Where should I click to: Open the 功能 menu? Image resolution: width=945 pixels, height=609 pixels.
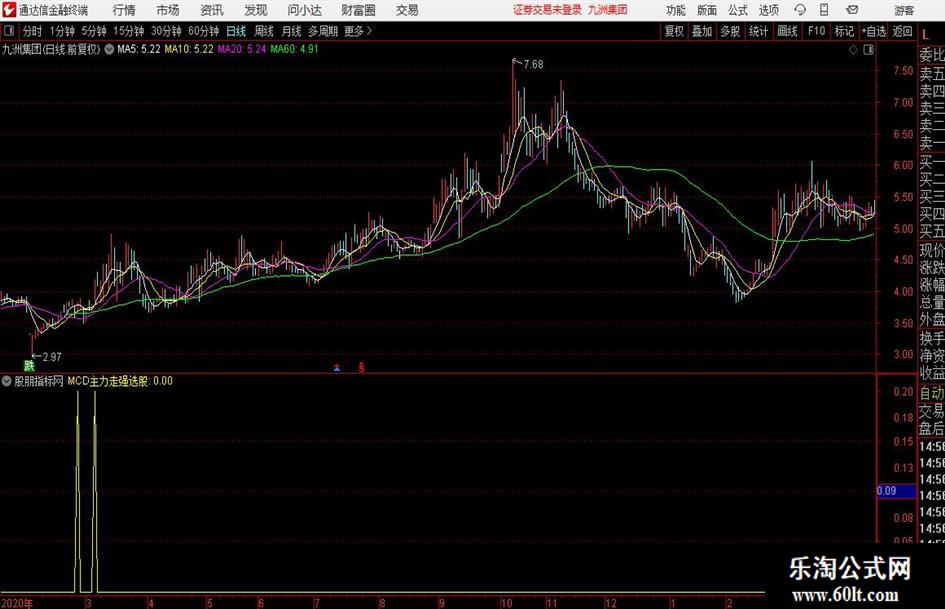click(x=676, y=10)
